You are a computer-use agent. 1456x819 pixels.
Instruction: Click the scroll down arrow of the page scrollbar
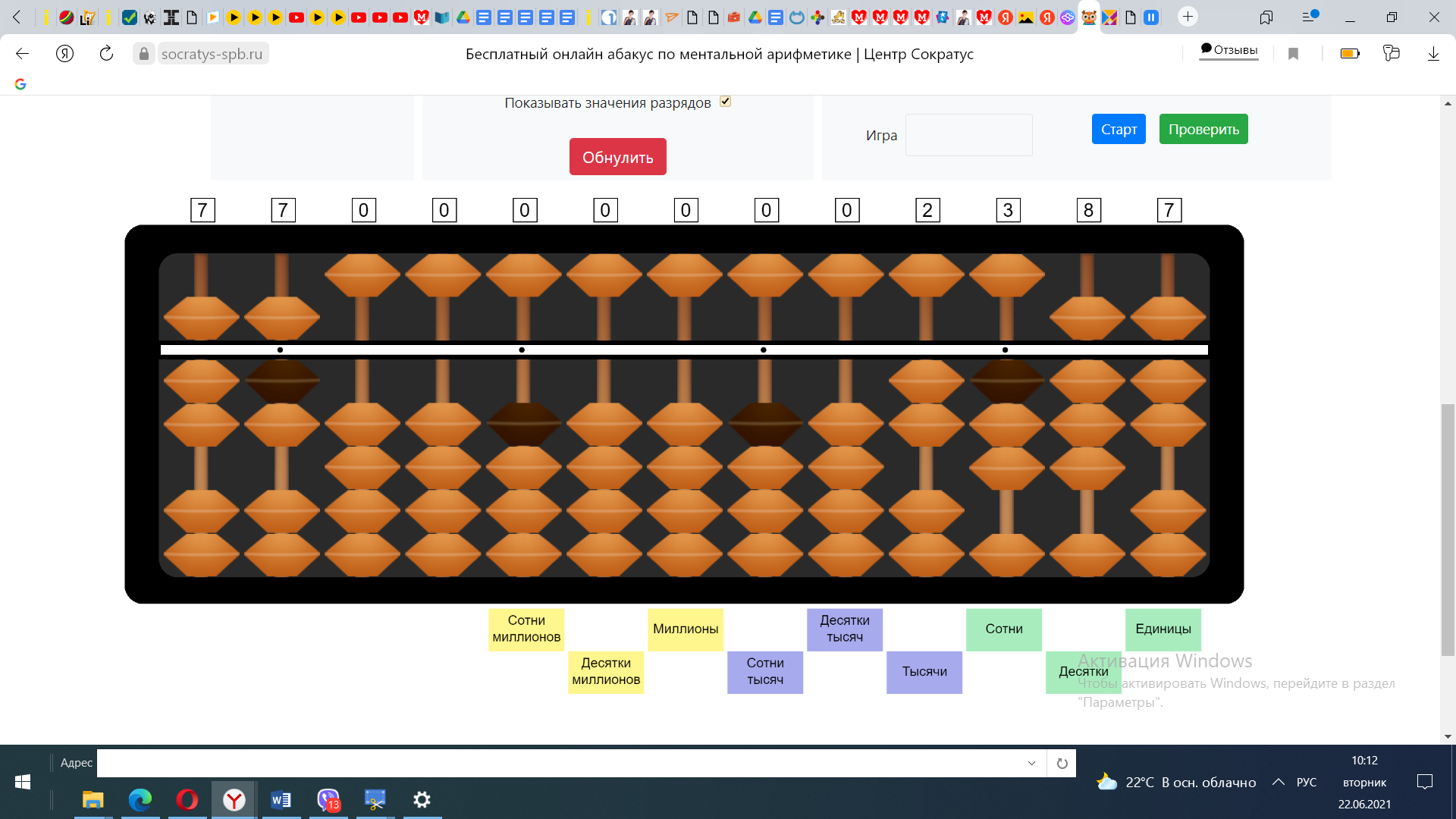1448,736
